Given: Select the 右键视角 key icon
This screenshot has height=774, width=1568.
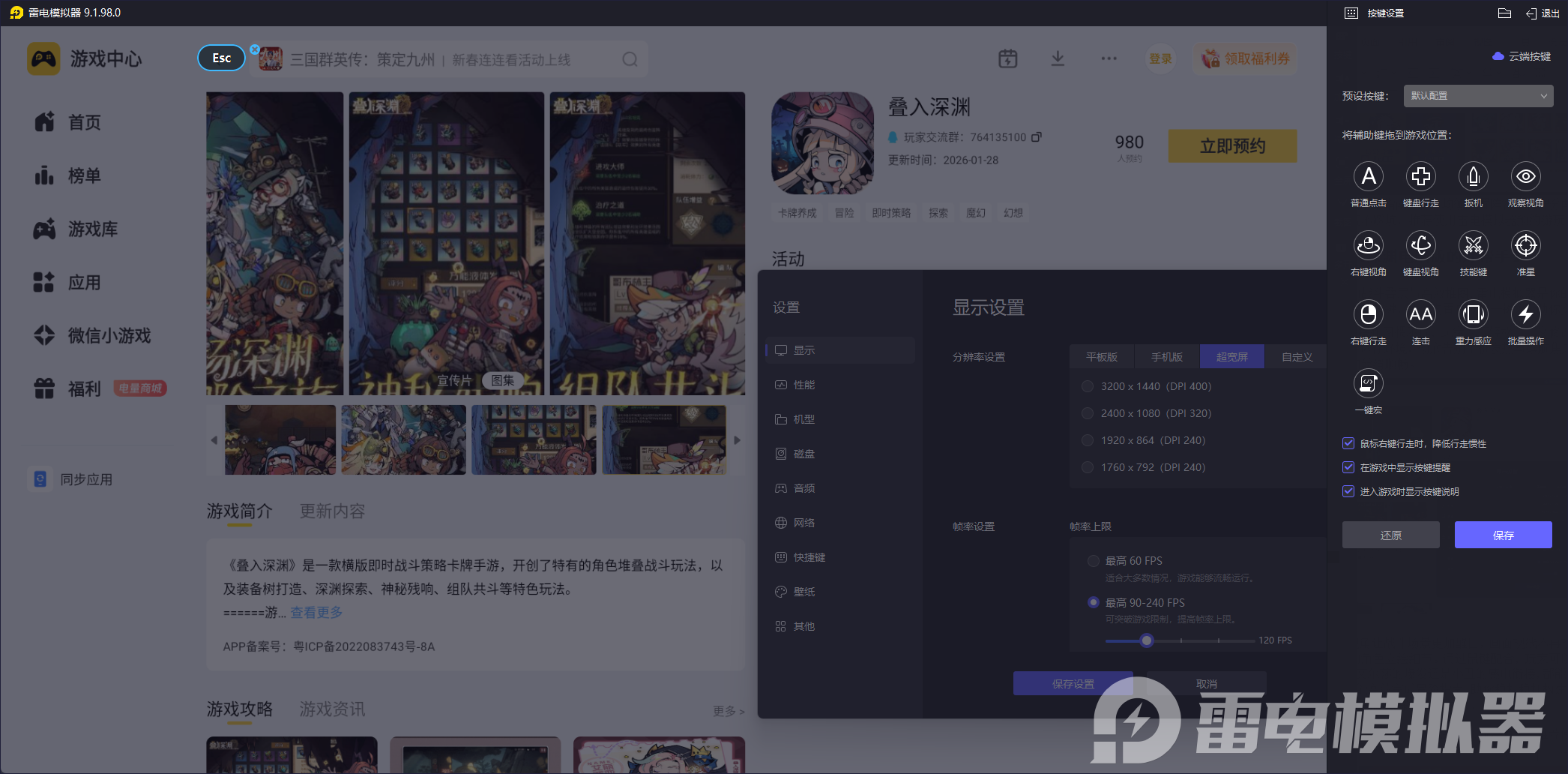Looking at the screenshot, I should point(1368,245).
